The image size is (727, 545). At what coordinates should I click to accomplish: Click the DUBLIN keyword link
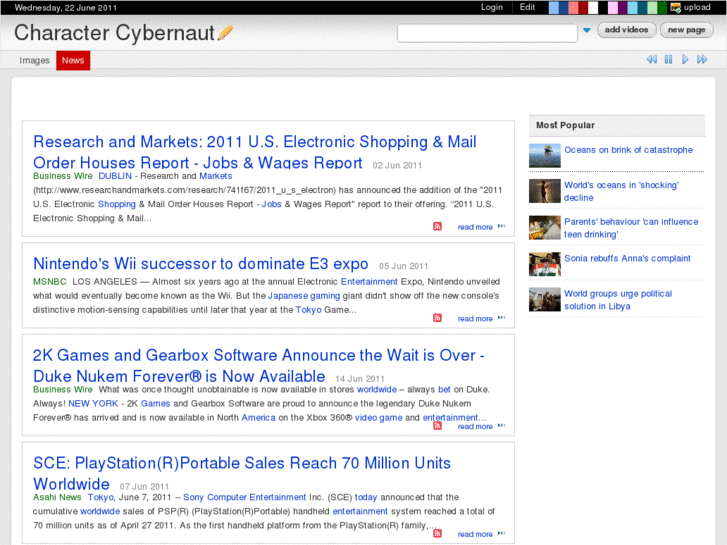coord(115,176)
